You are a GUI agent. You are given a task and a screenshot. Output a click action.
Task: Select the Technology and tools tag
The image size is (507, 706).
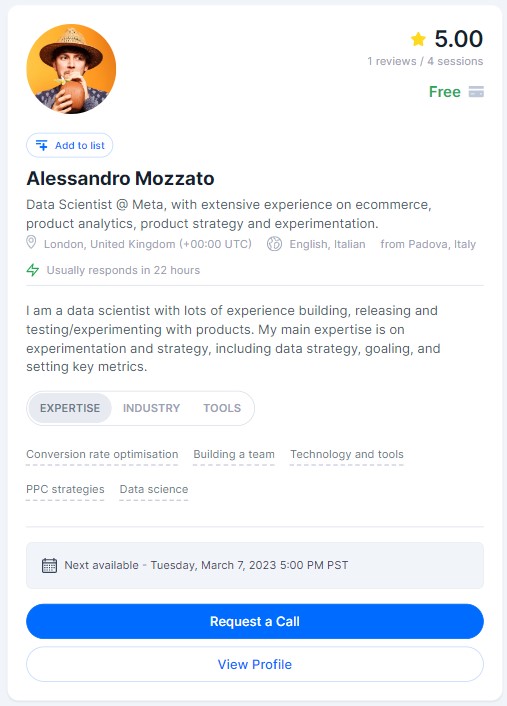click(x=347, y=454)
